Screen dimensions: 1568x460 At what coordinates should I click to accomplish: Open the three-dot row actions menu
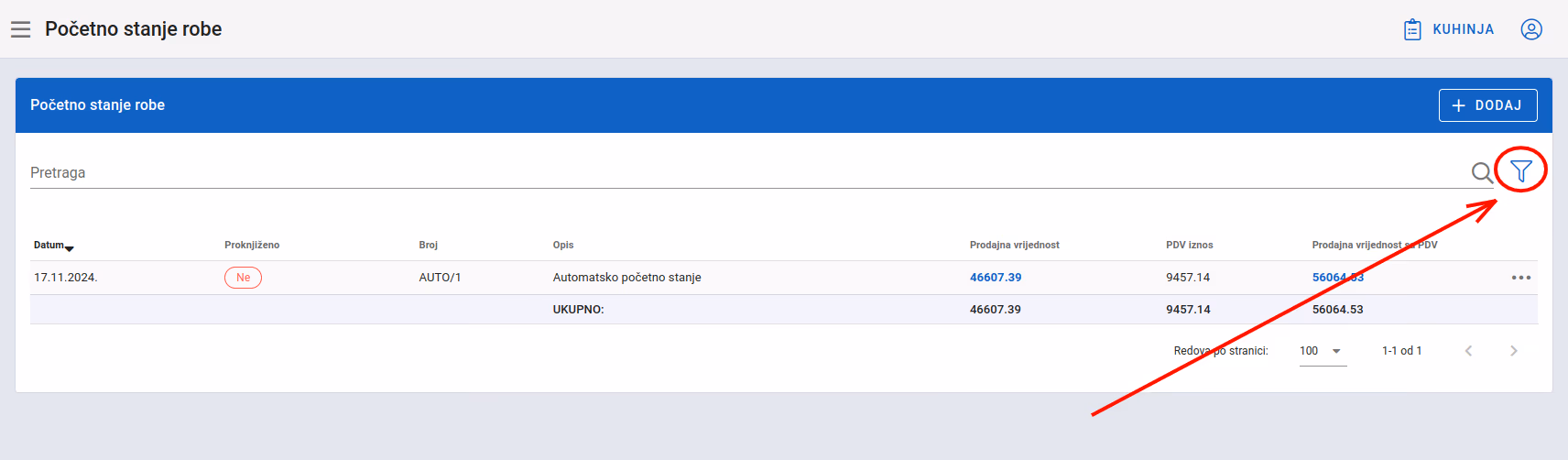(1521, 278)
